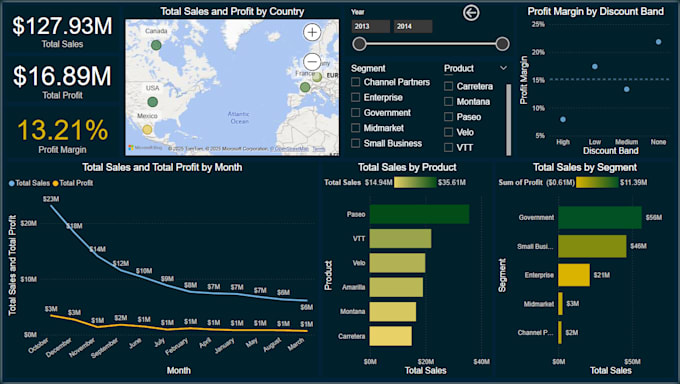Select the Amarilla bar in product chart

(396, 287)
